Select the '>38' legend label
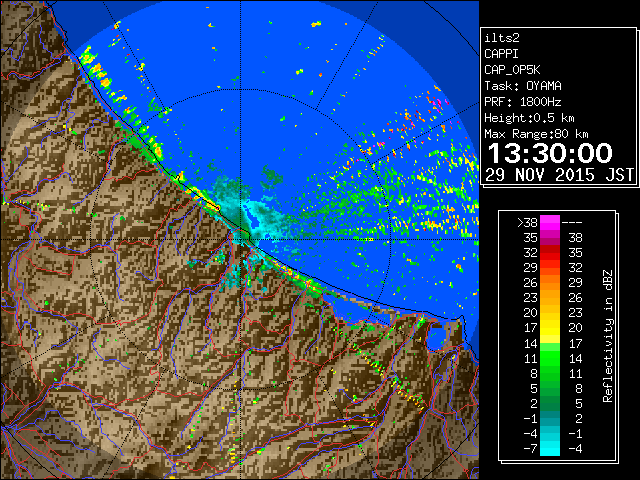This screenshot has height=480, width=640. click(x=527, y=222)
